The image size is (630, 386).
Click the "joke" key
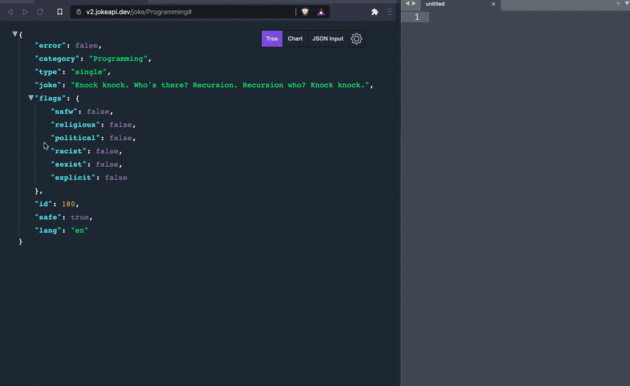(48, 85)
